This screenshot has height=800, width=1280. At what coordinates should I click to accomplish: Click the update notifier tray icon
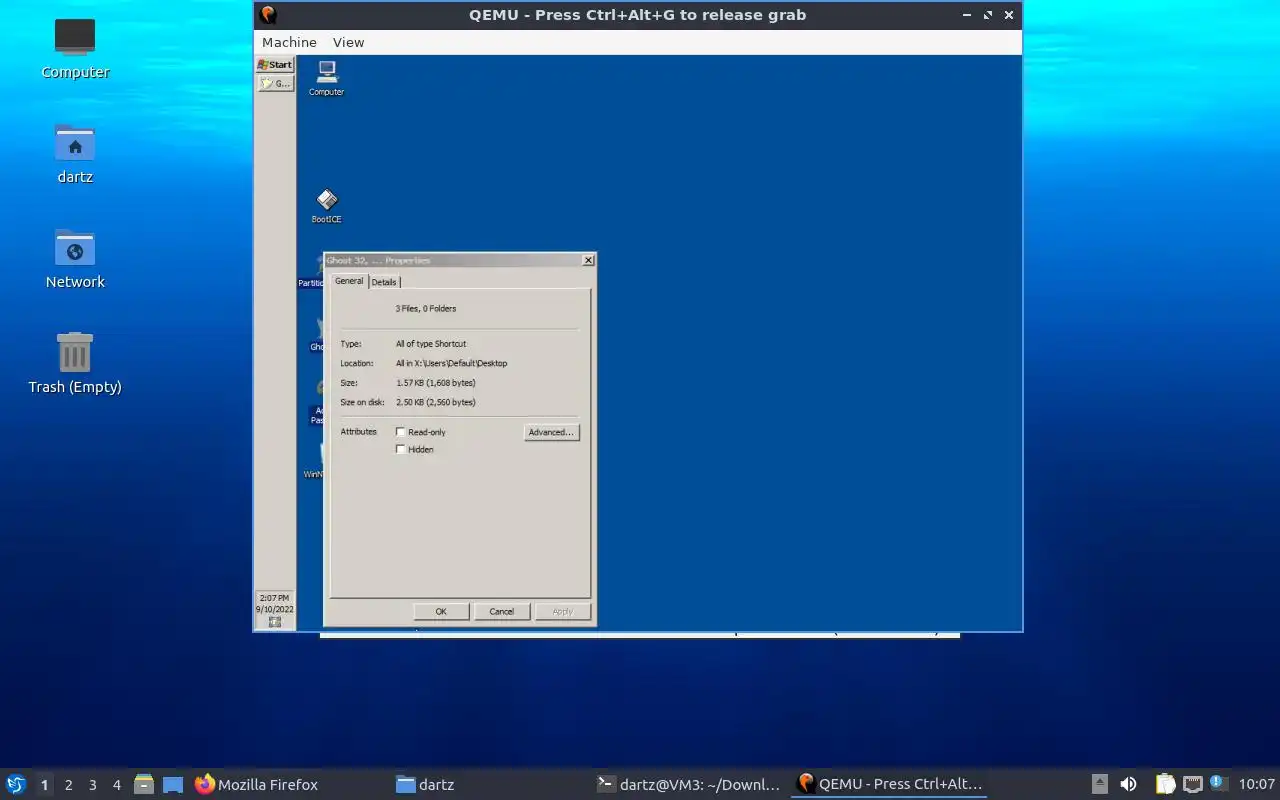click(x=1218, y=783)
